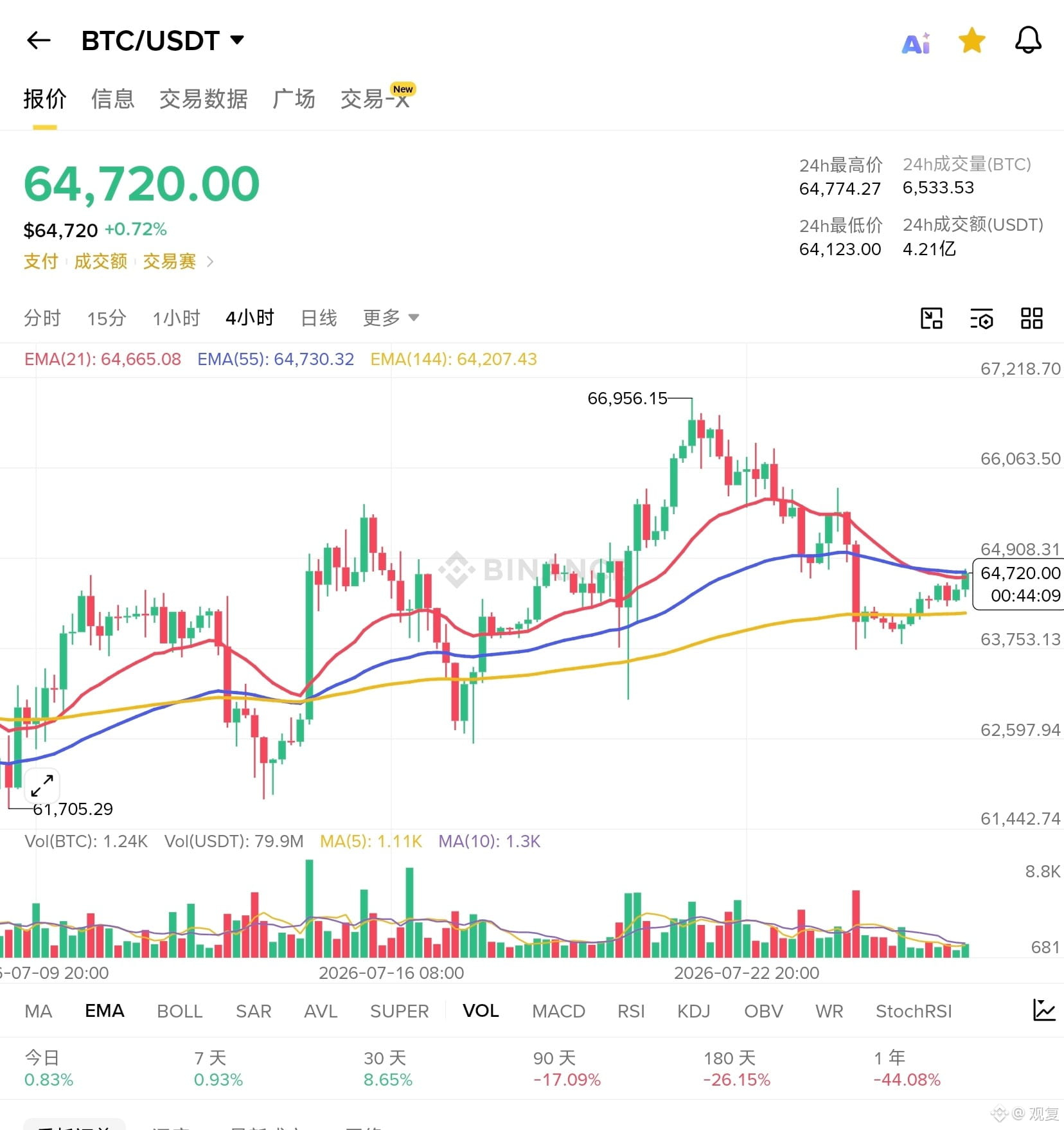The width and height of the screenshot is (1064, 1130).
Task: Toggle AVL indicator
Action: tap(321, 1011)
